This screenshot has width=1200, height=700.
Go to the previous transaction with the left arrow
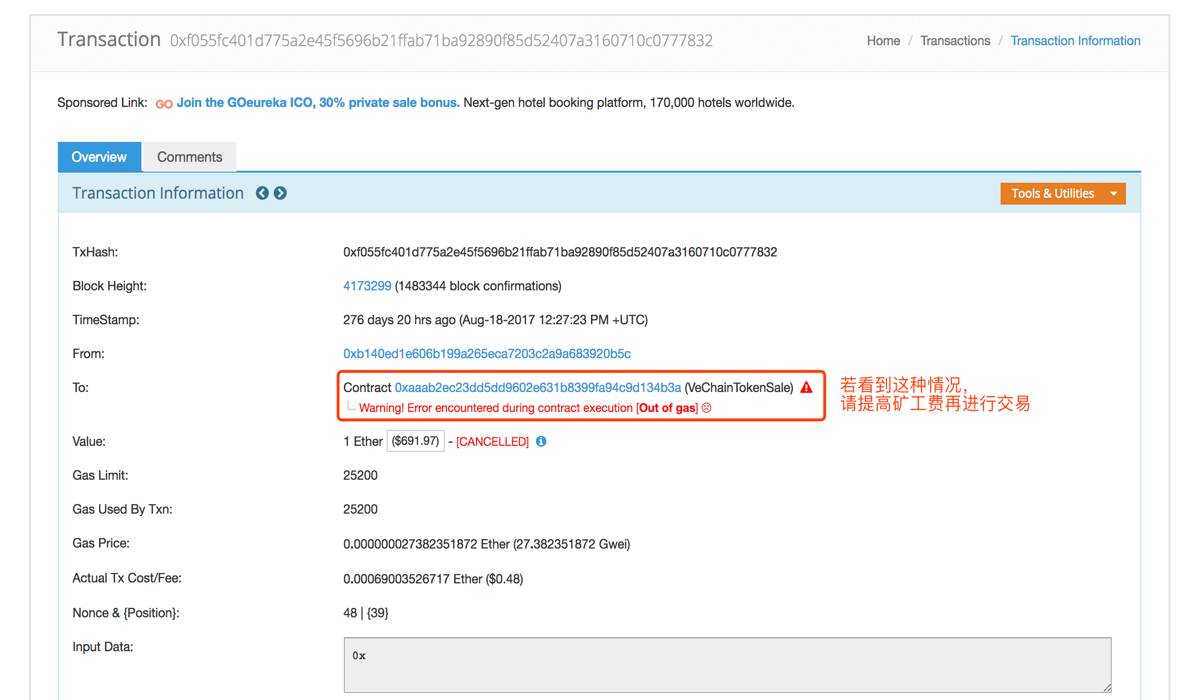pos(262,192)
